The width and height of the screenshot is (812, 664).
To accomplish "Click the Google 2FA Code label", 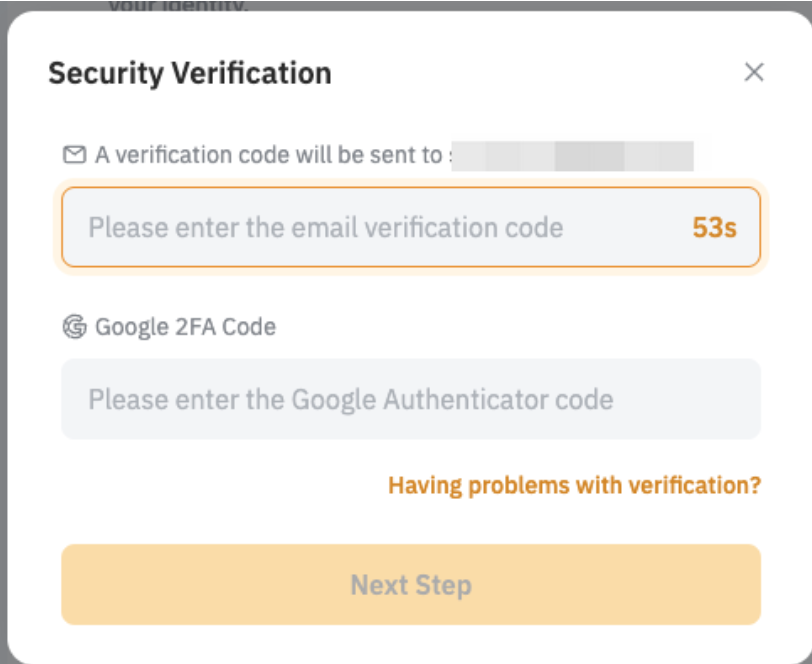I will point(185,327).
